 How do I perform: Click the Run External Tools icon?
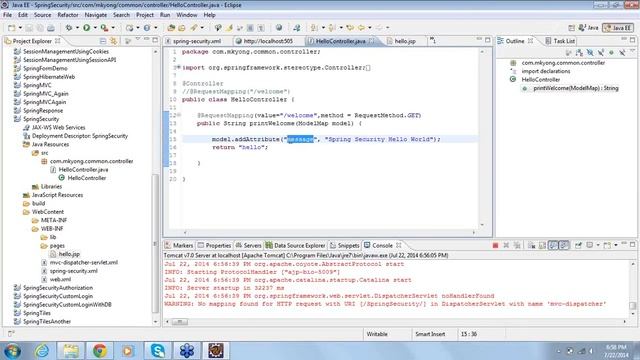tap(104, 28)
